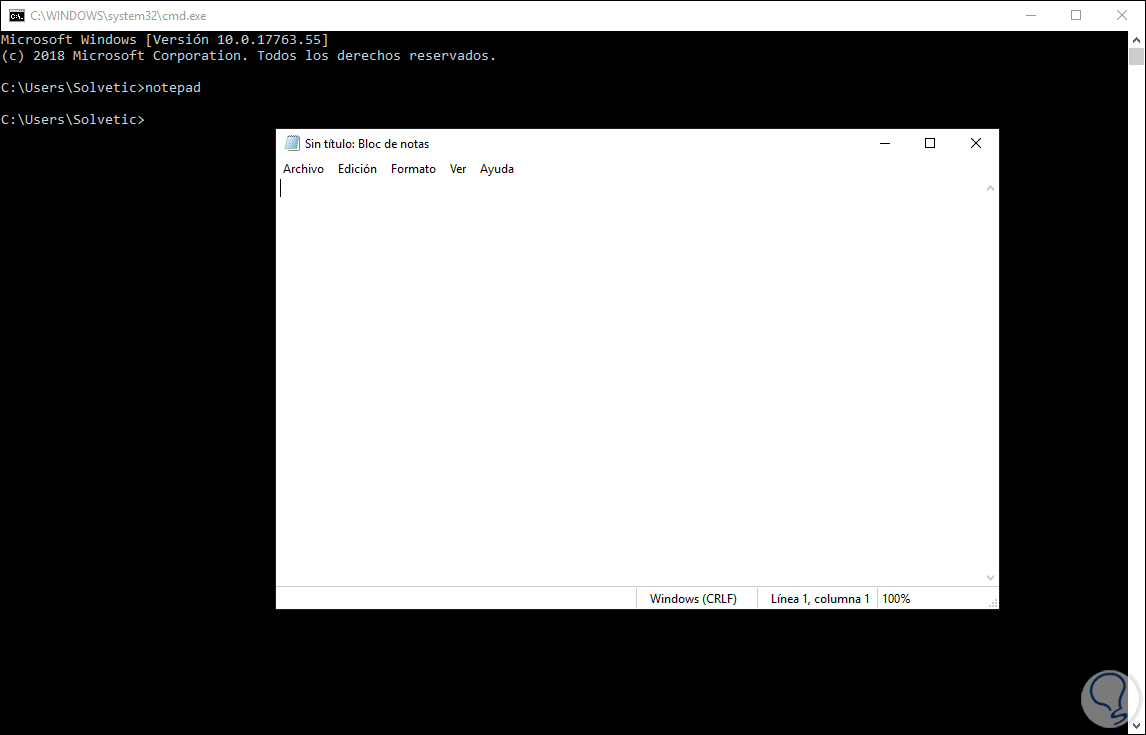Close the cmd.exe window
This screenshot has width=1146, height=735.
tap(1122, 15)
